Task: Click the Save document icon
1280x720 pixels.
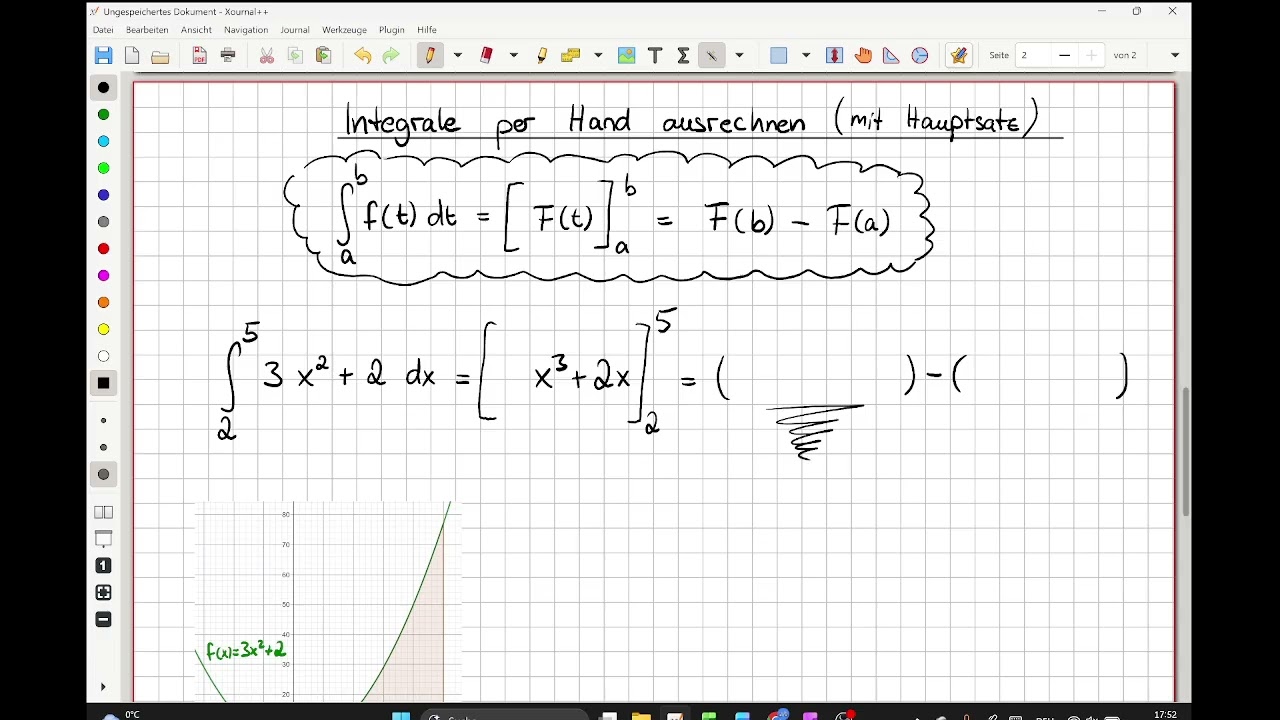Action: click(x=103, y=56)
